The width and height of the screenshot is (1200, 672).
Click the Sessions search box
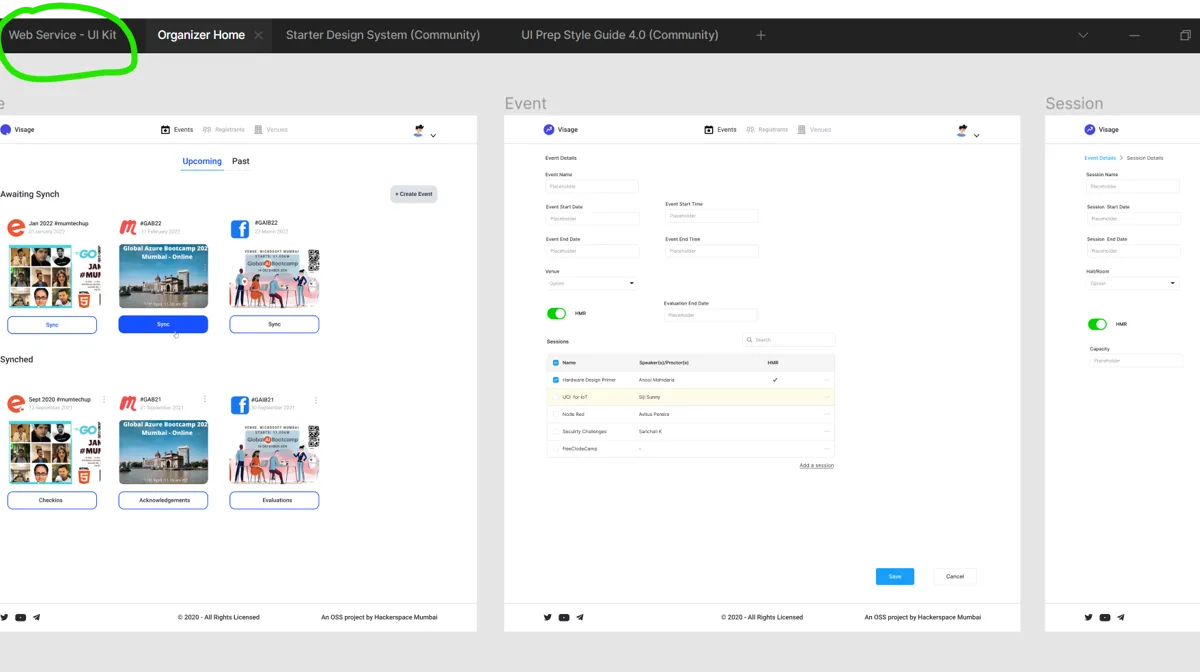click(789, 340)
